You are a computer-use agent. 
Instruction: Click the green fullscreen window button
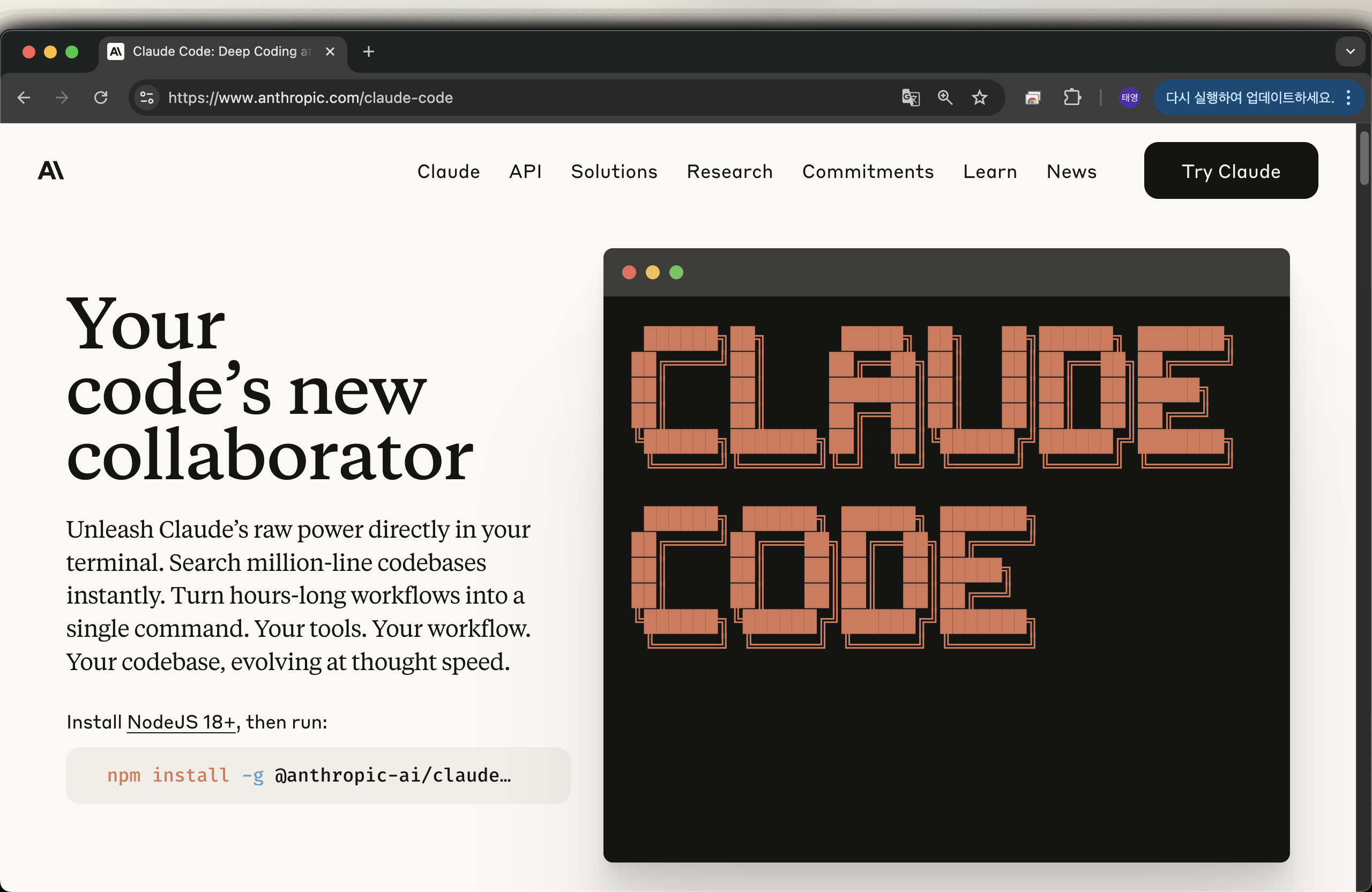point(71,52)
